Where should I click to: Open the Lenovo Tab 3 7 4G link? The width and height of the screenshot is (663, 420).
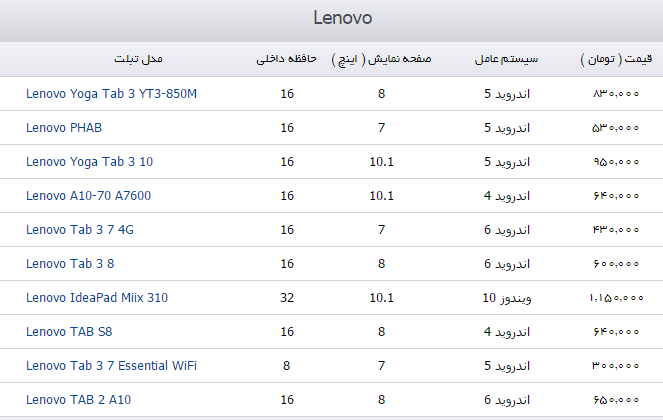(x=79, y=230)
